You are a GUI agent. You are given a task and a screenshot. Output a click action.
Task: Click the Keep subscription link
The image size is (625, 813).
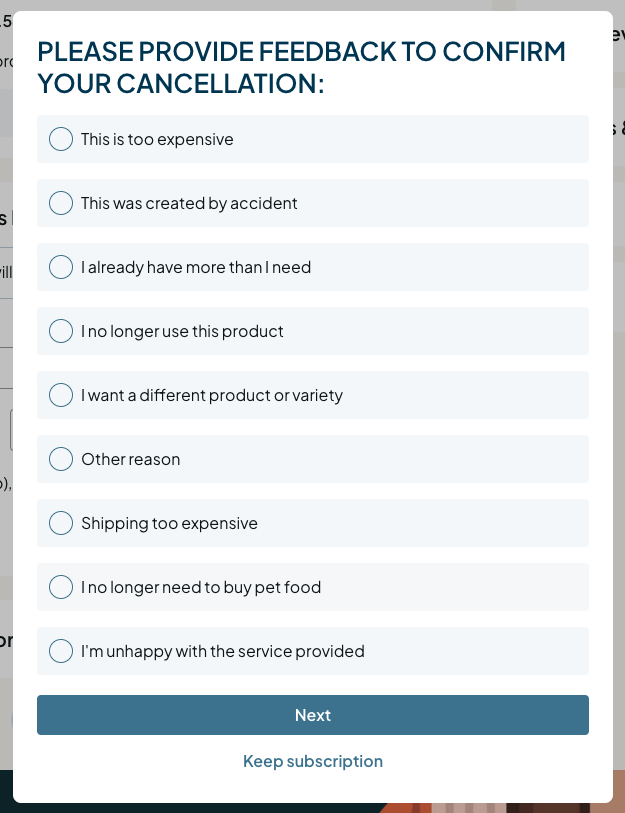pyautogui.click(x=313, y=761)
